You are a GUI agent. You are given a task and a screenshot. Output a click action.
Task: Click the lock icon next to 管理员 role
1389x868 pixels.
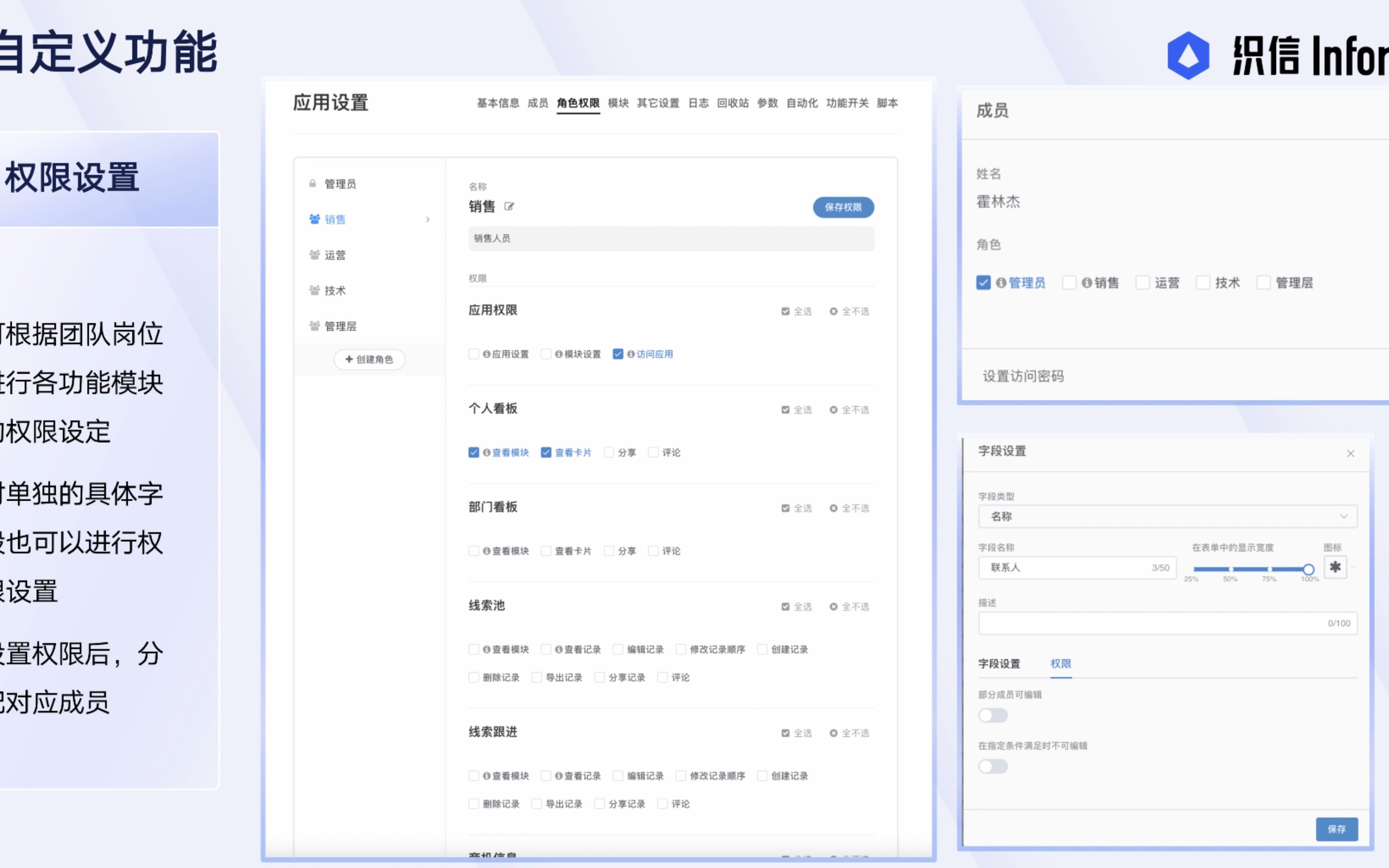coord(313,183)
